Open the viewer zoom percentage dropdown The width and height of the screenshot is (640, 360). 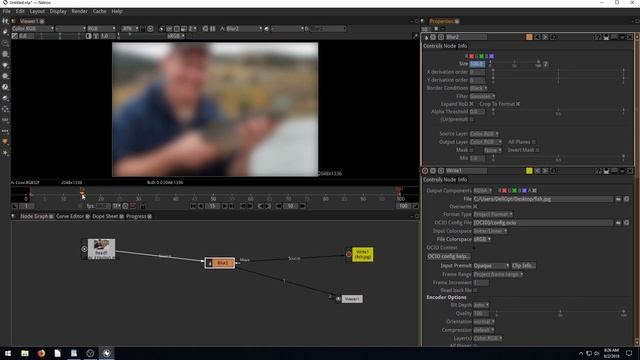(130, 29)
